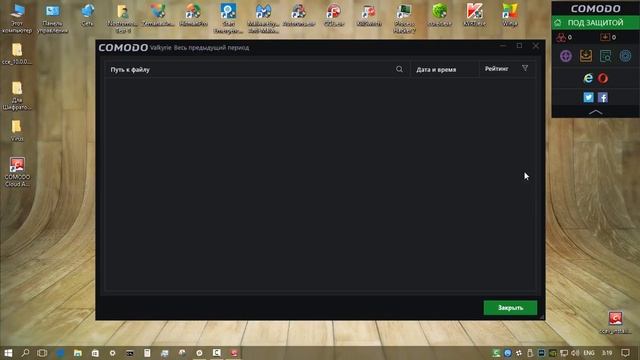
Task: Select the Kaspersky red K desktop shortcut
Action: pyautogui.click(x=475, y=15)
